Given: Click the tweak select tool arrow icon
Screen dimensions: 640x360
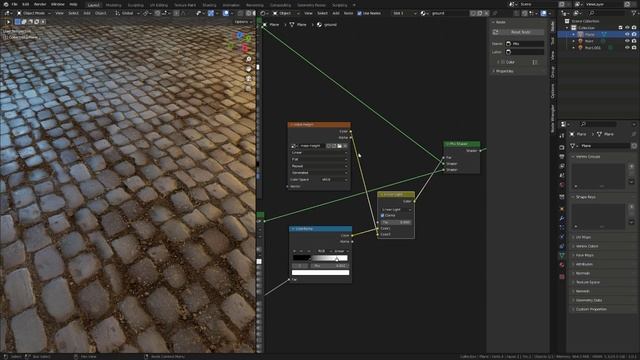Looking at the screenshot, I should click(8, 22).
